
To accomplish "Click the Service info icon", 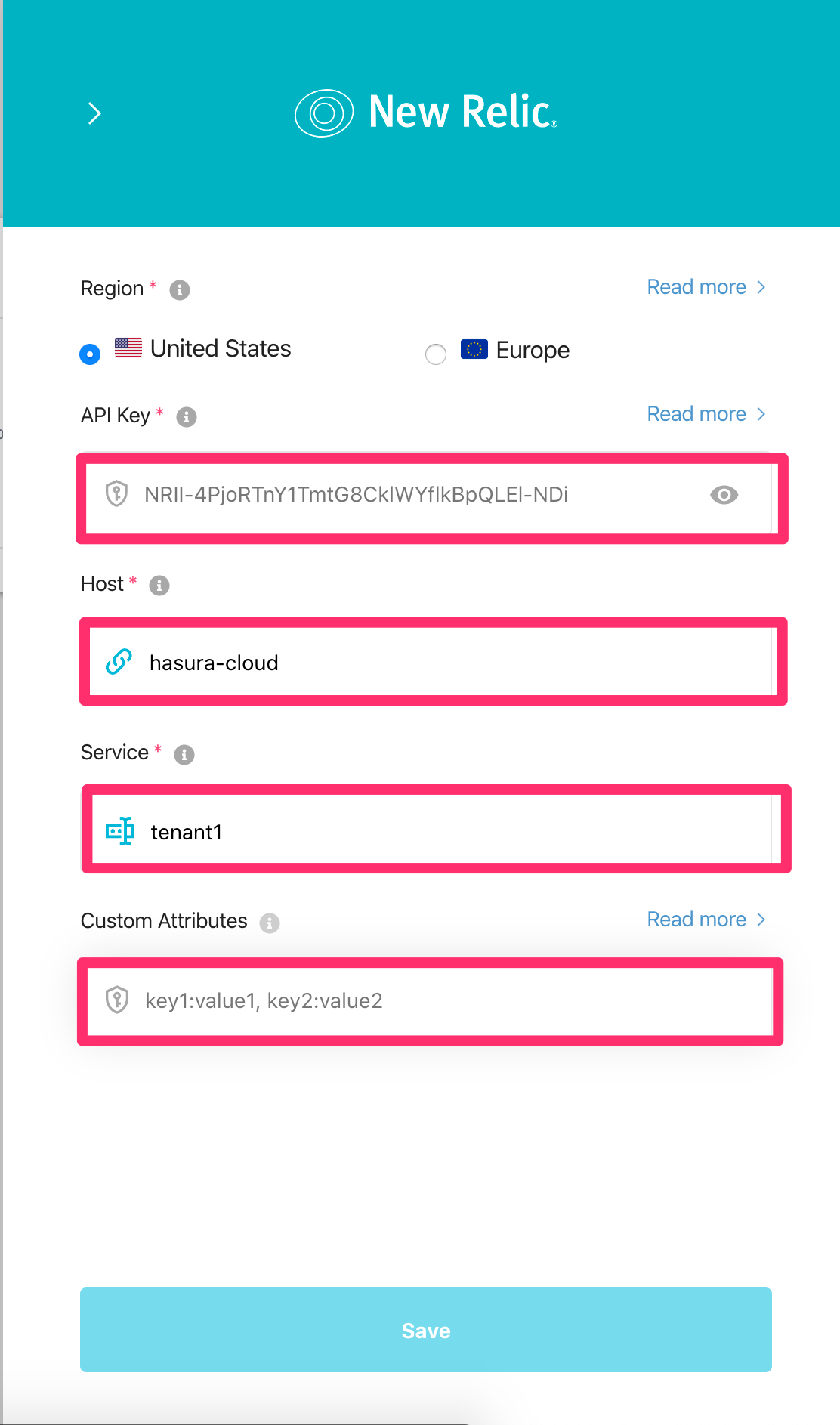I will click(x=184, y=753).
